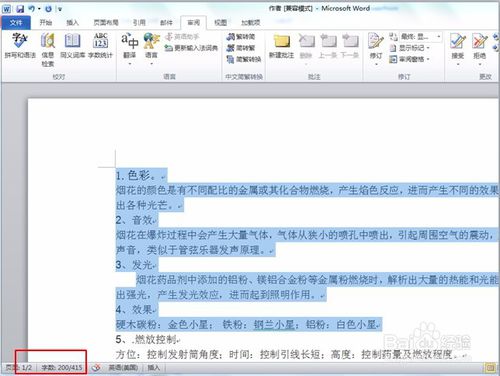Toggle insert mode (插入) in status bar
This screenshot has width=500, height=376.
tap(154, 368)
